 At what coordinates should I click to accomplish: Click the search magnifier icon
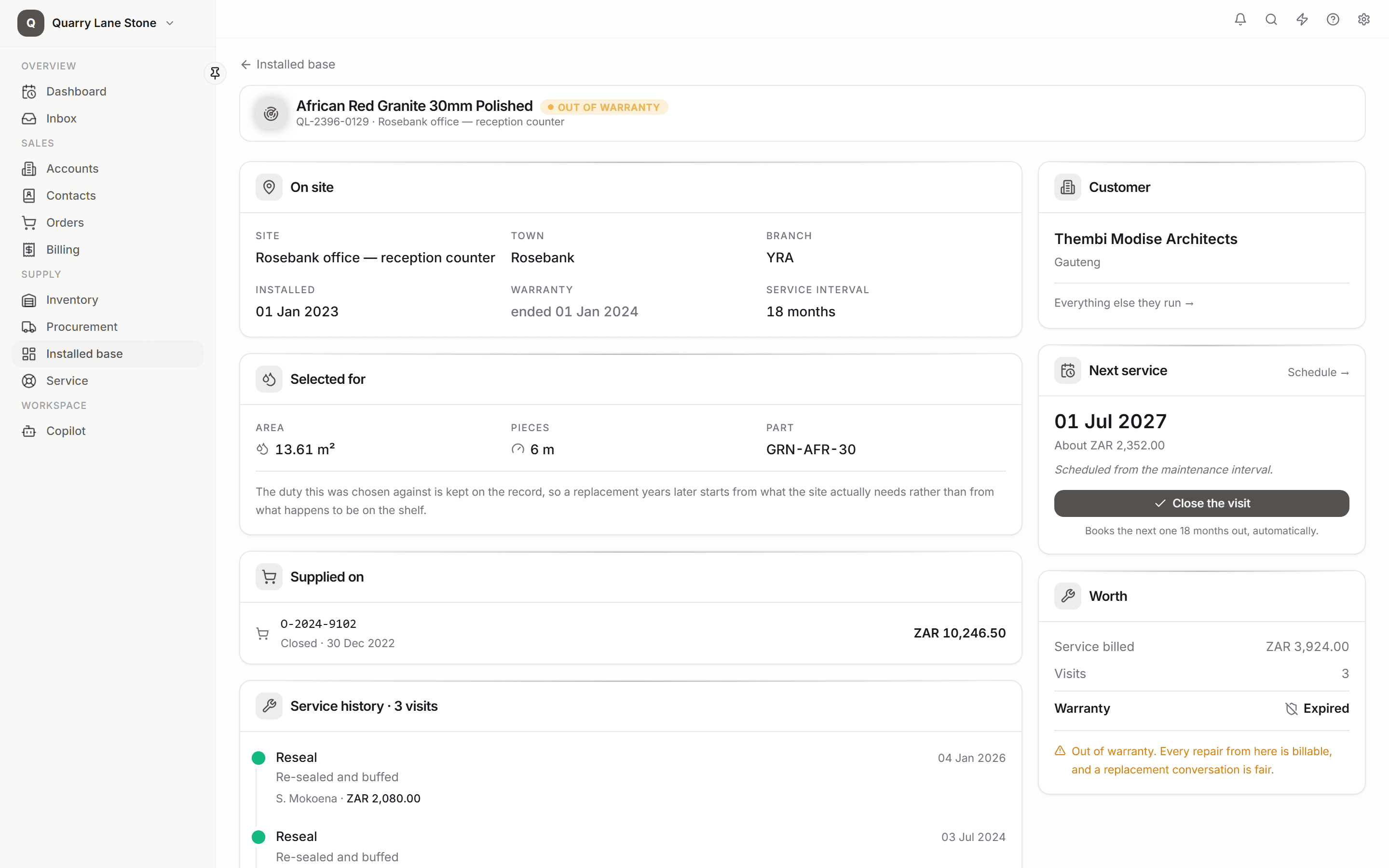pyautogui.click(x=1271, y=19)
